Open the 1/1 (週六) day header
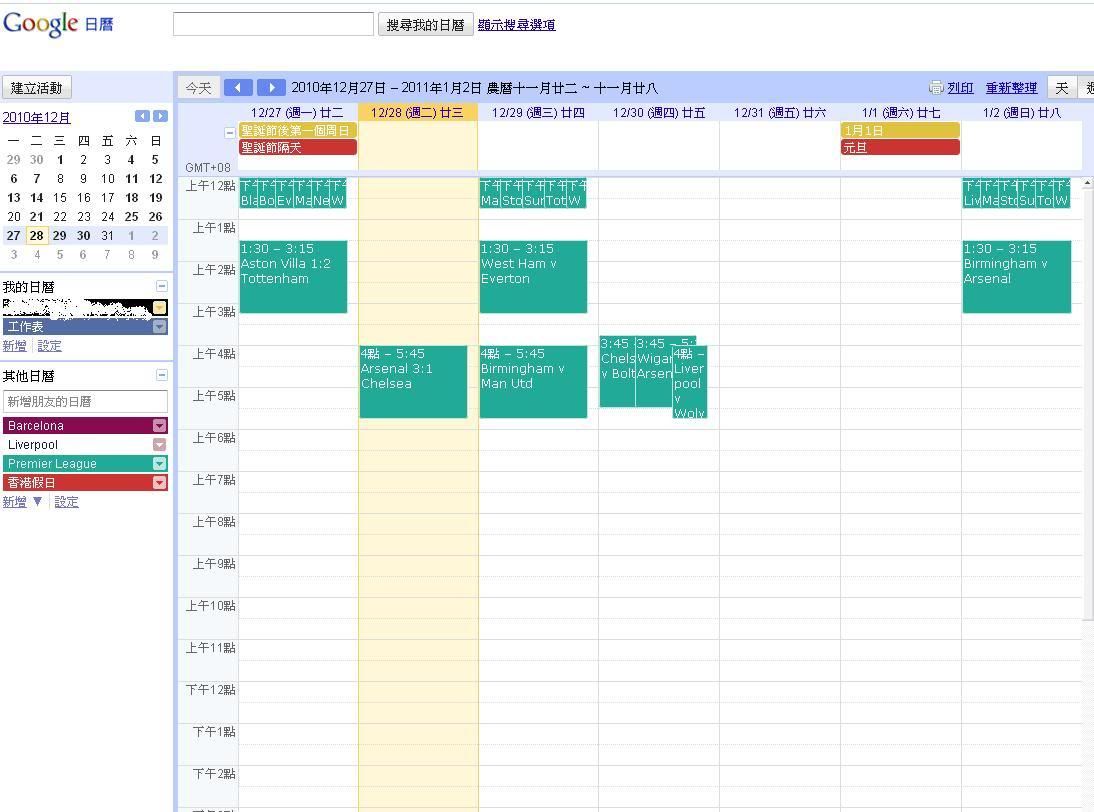 point(901,112)
